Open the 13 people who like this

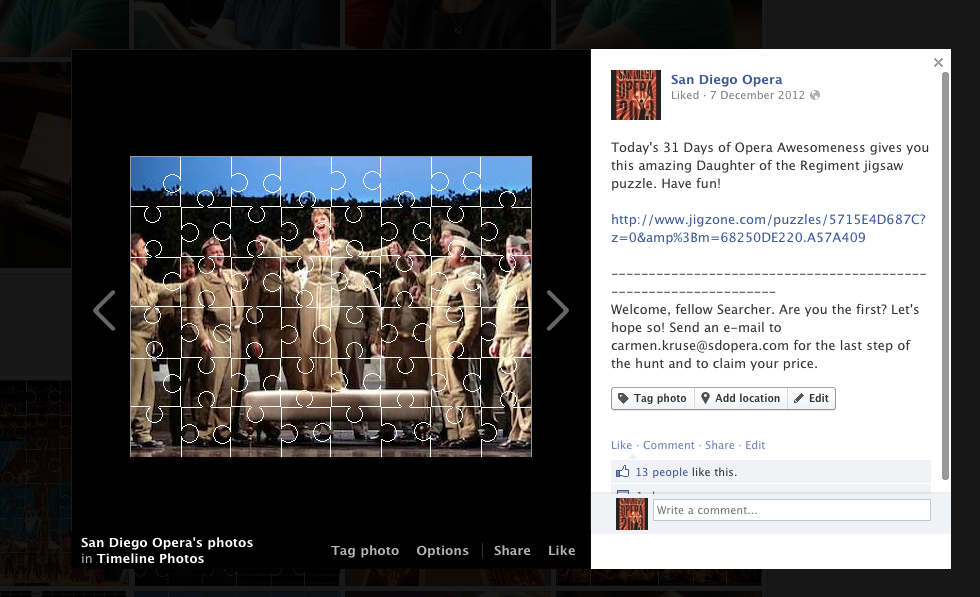pyautogui.click(x=661, y=472)
